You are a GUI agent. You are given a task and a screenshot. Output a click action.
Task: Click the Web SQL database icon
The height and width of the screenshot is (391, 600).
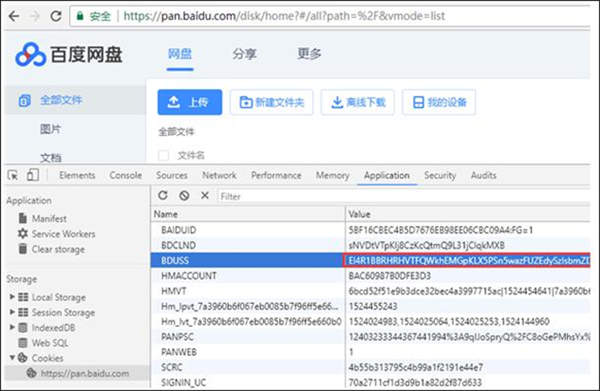pos(23,343)
